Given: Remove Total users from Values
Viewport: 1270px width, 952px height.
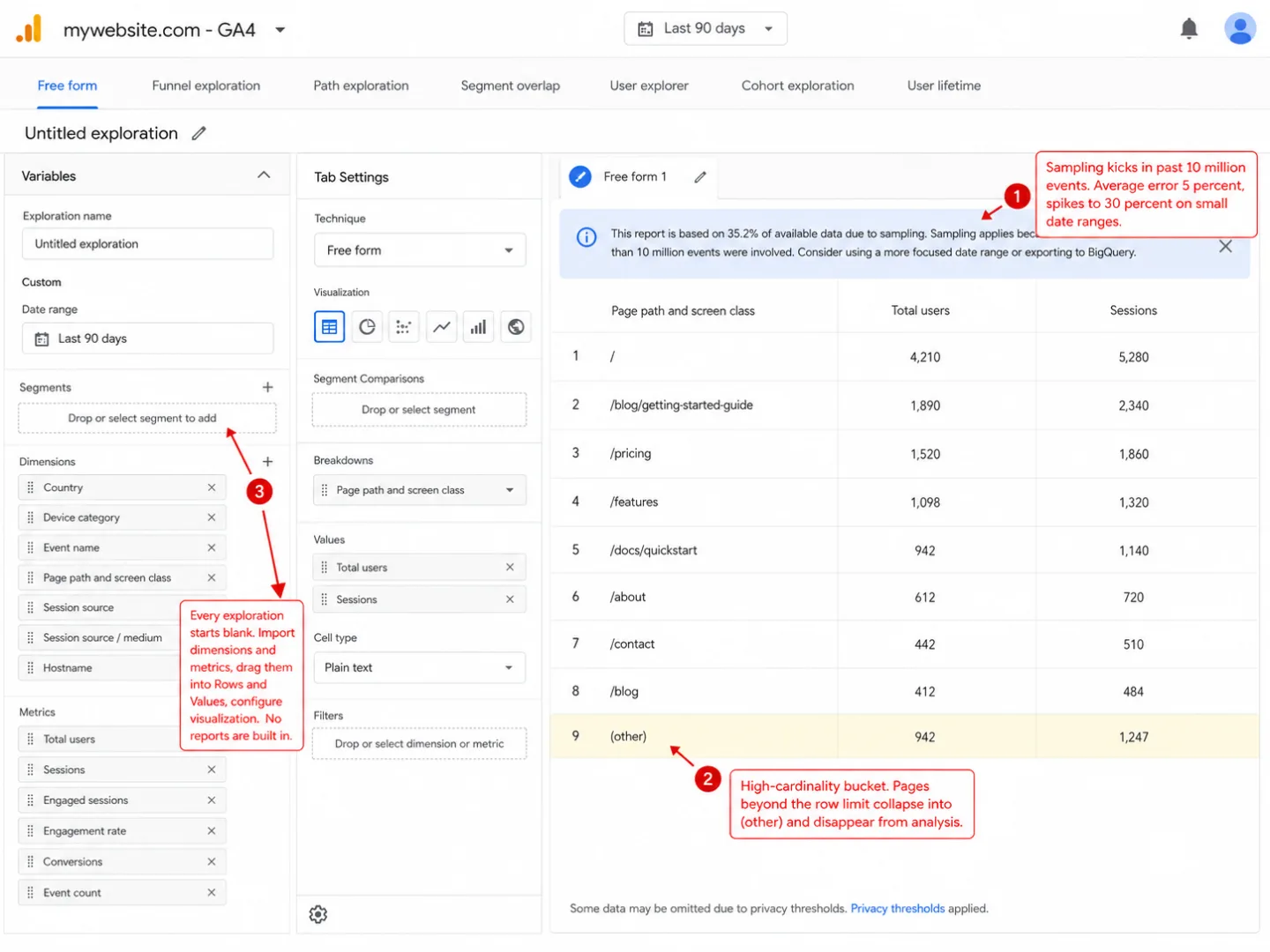Looking at the screenshot, I should [x=510, y=567].
